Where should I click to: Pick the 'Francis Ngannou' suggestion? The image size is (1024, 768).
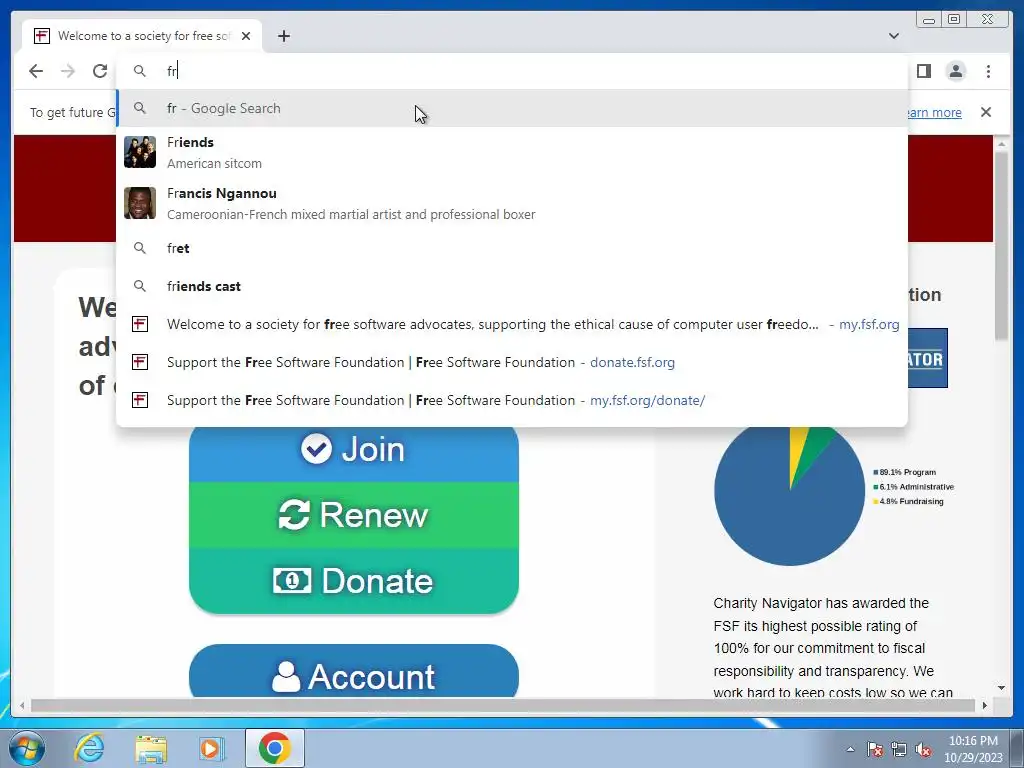(x=512, y=203)
